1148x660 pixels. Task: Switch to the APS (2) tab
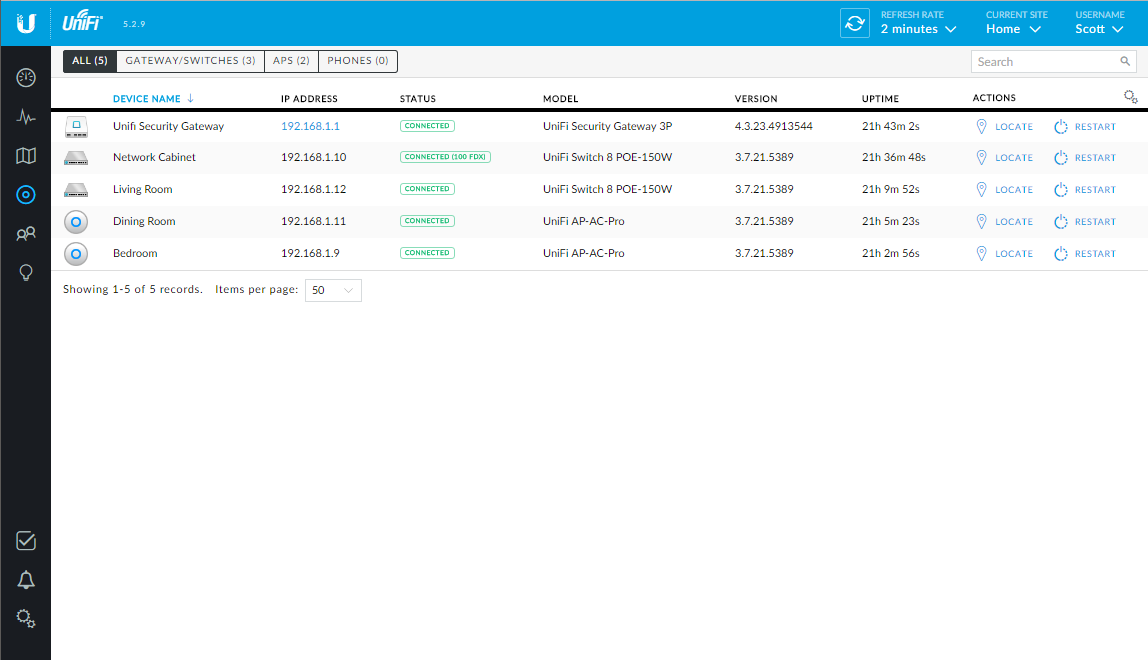point(290,61)
